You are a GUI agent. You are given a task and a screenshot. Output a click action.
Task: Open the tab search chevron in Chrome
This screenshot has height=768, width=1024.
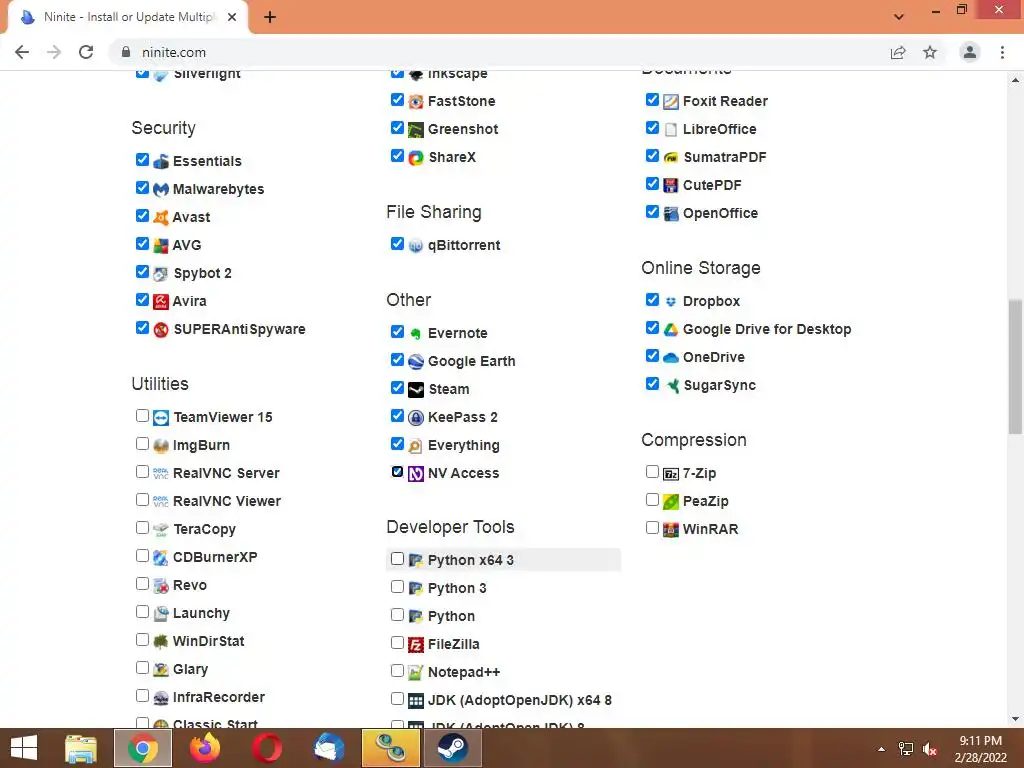899,16
